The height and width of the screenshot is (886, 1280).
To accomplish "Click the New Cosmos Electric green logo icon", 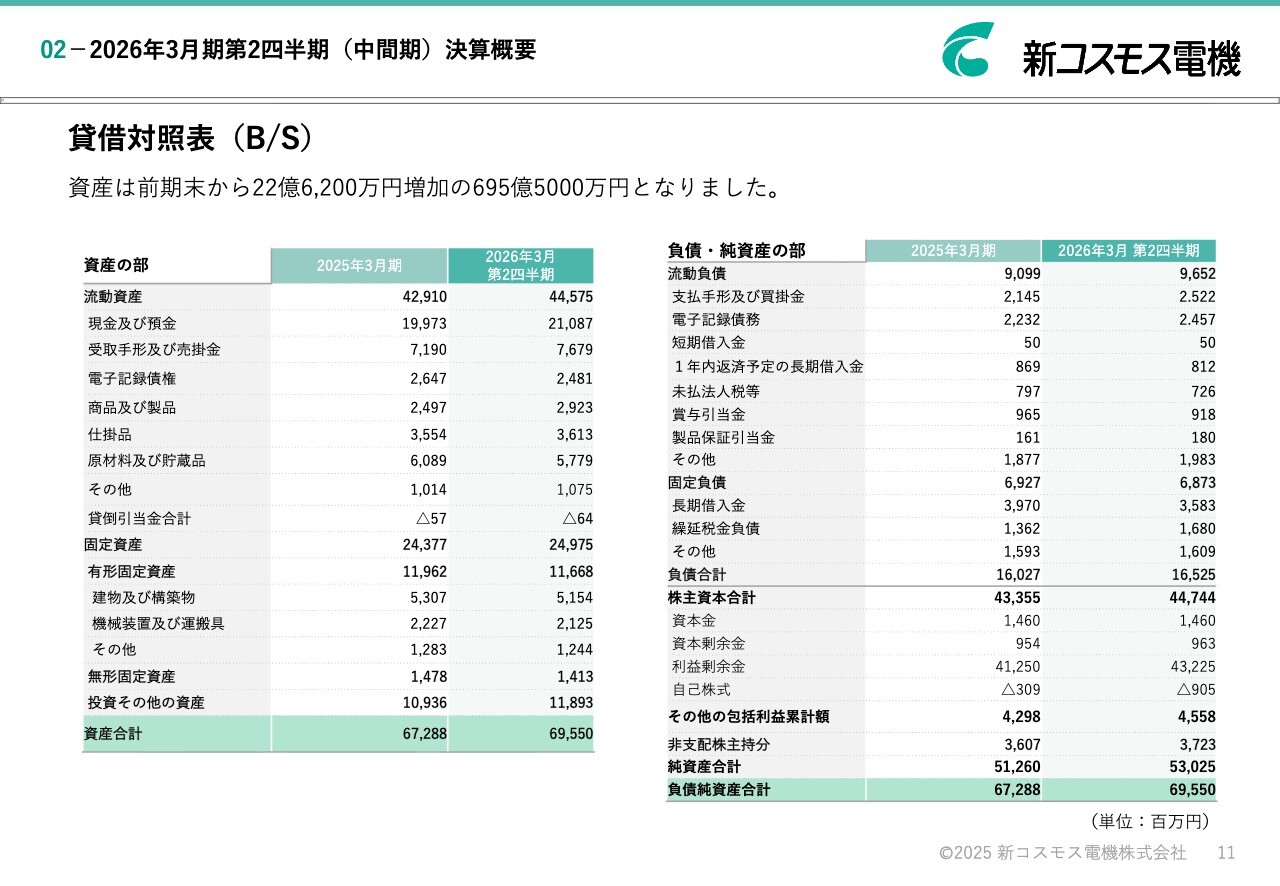I will [968, 50].
